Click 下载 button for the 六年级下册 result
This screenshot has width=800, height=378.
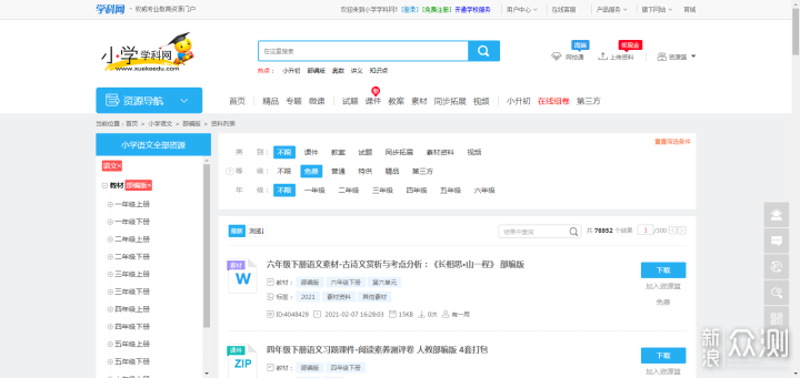coord(663,270)
